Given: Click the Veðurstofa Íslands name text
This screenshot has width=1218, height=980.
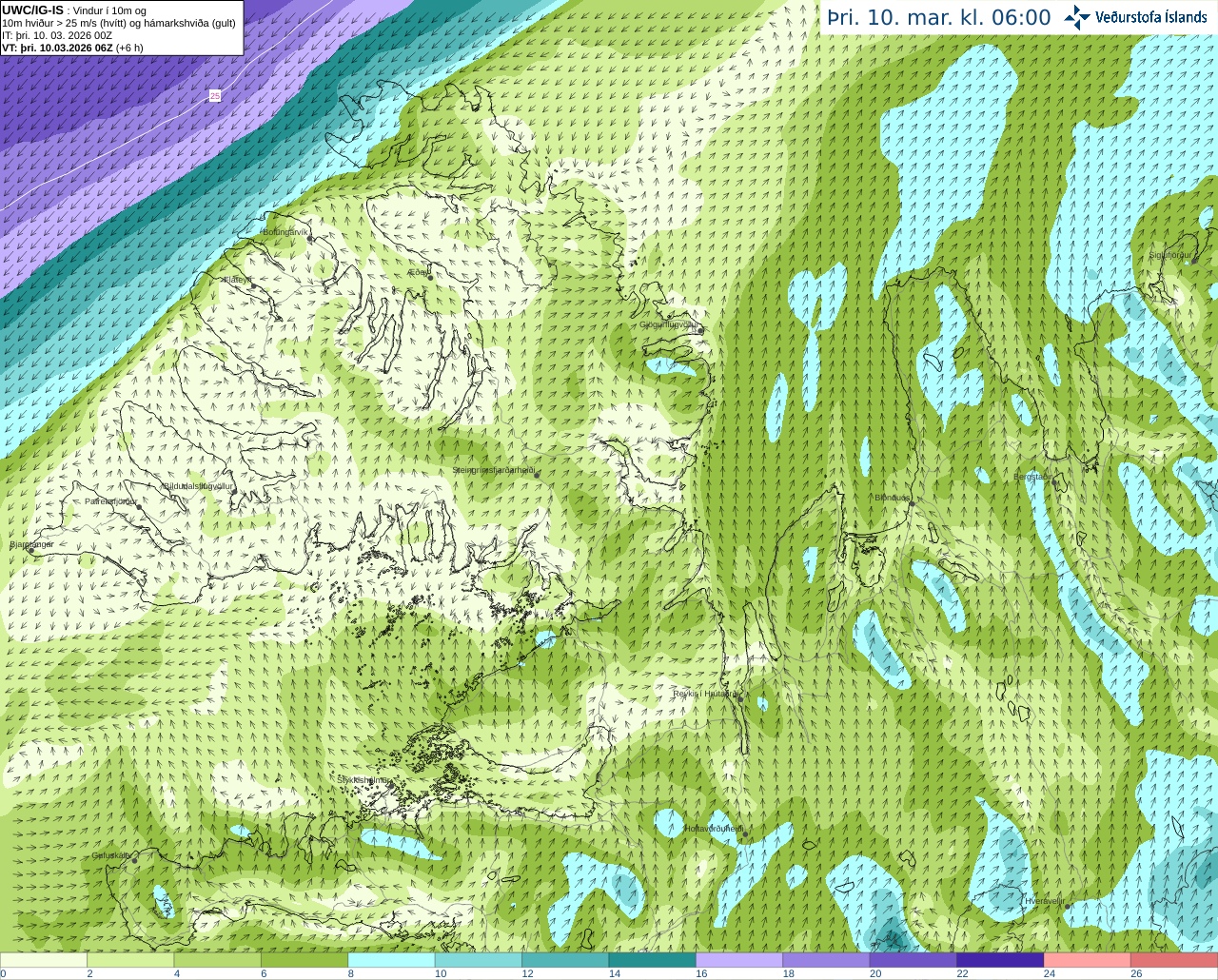Looking at the screenshot, I should coord(1151,17).
